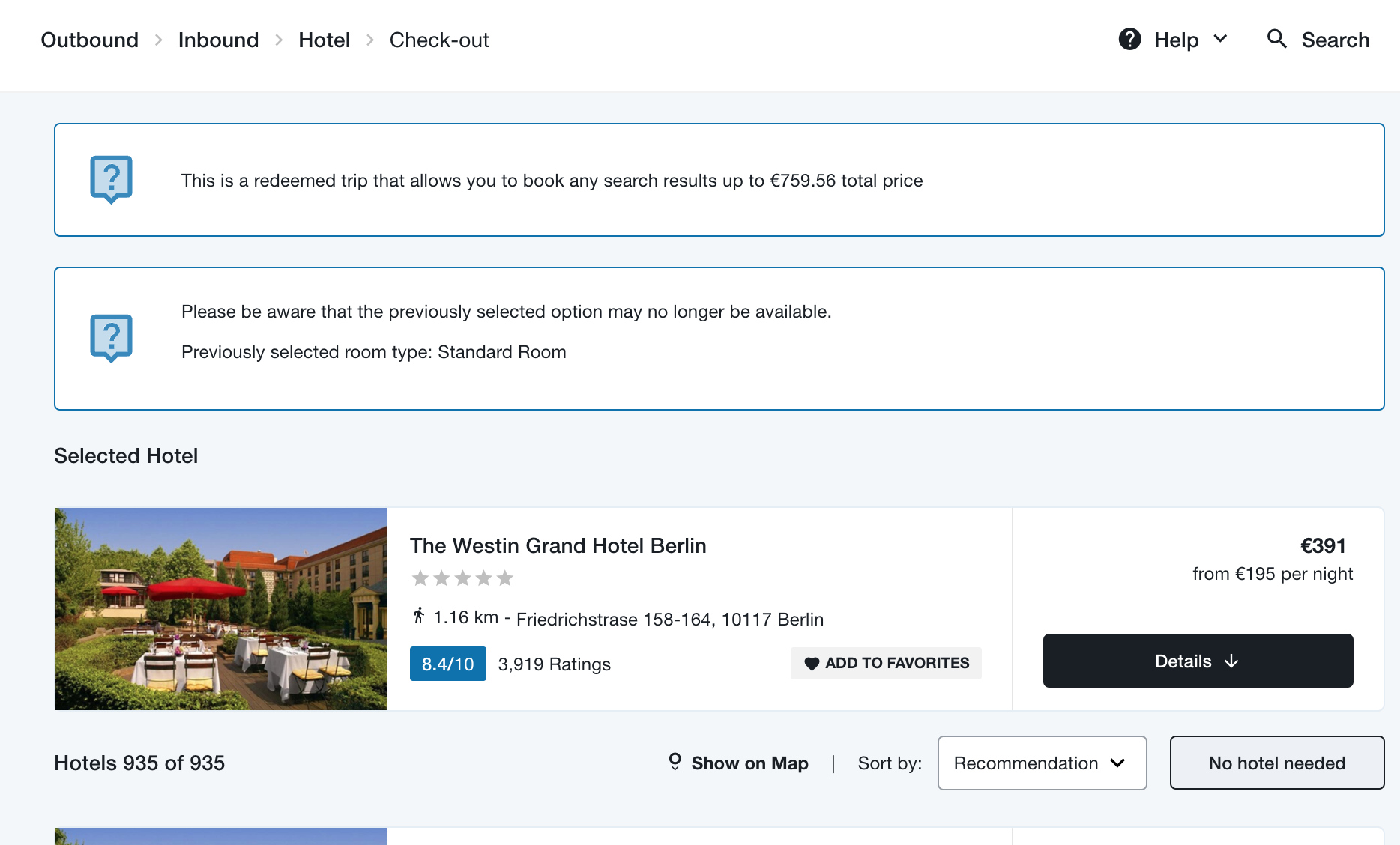Open the Recommendation sort dropdown
Image resolution: width=1400 pixels, height=845 pixels.
click(x=1042, y=763)
